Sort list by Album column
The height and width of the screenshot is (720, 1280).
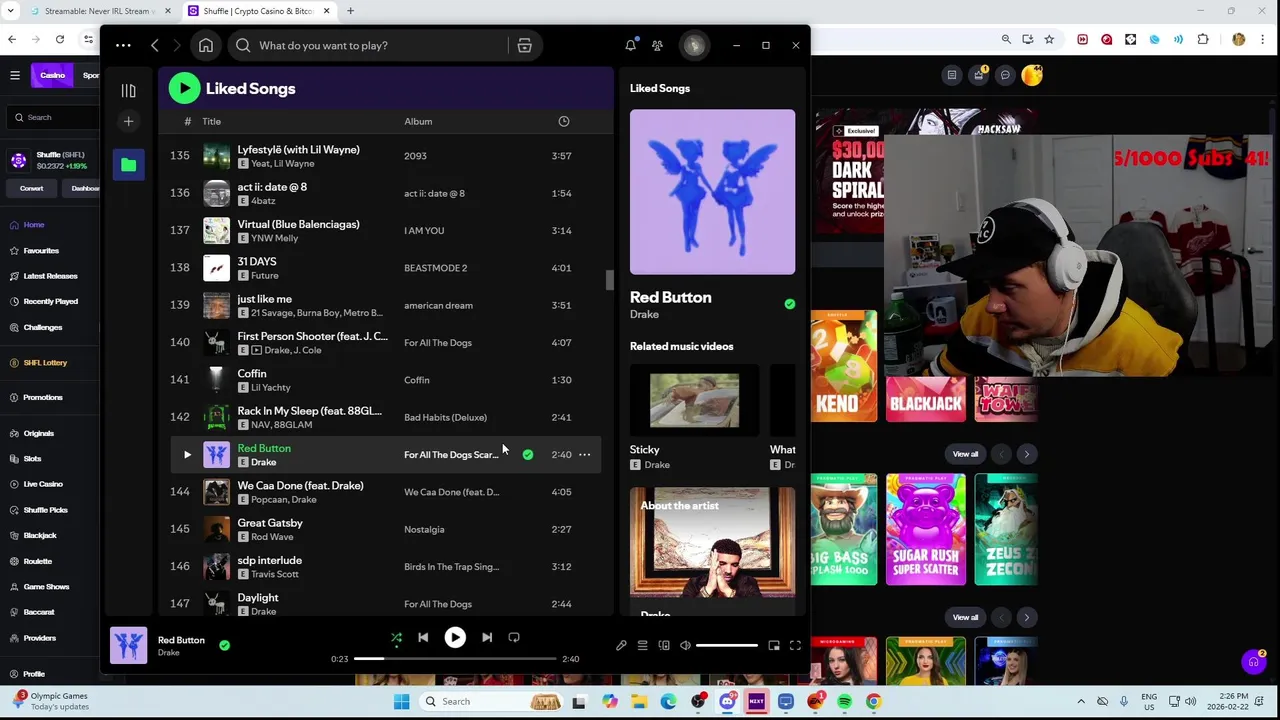(x=418, y=121)
